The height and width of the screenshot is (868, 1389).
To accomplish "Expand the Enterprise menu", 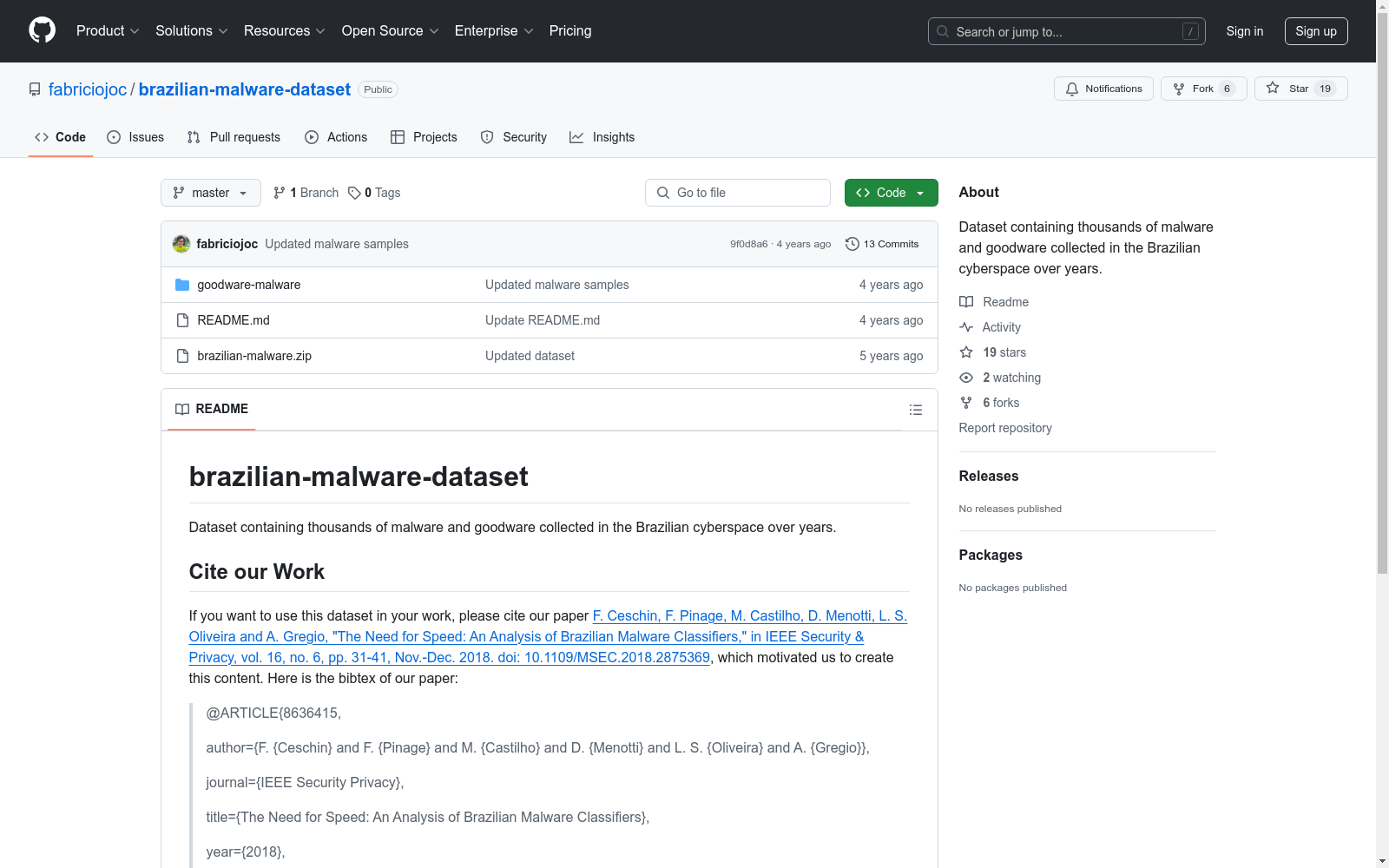I will tap(493, 30).
